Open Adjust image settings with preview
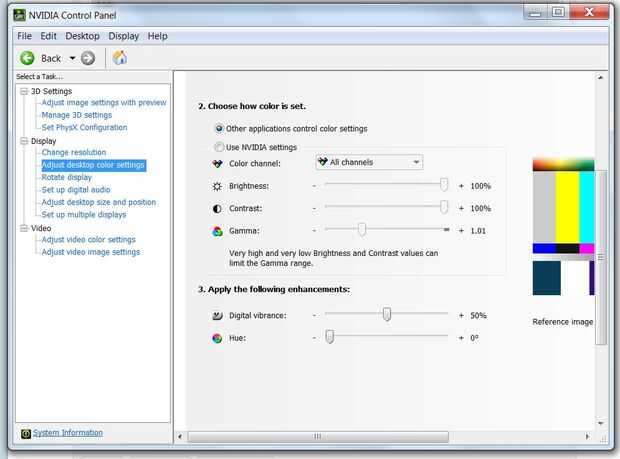Viewport: 620px width, 459px height. point(104,103)
